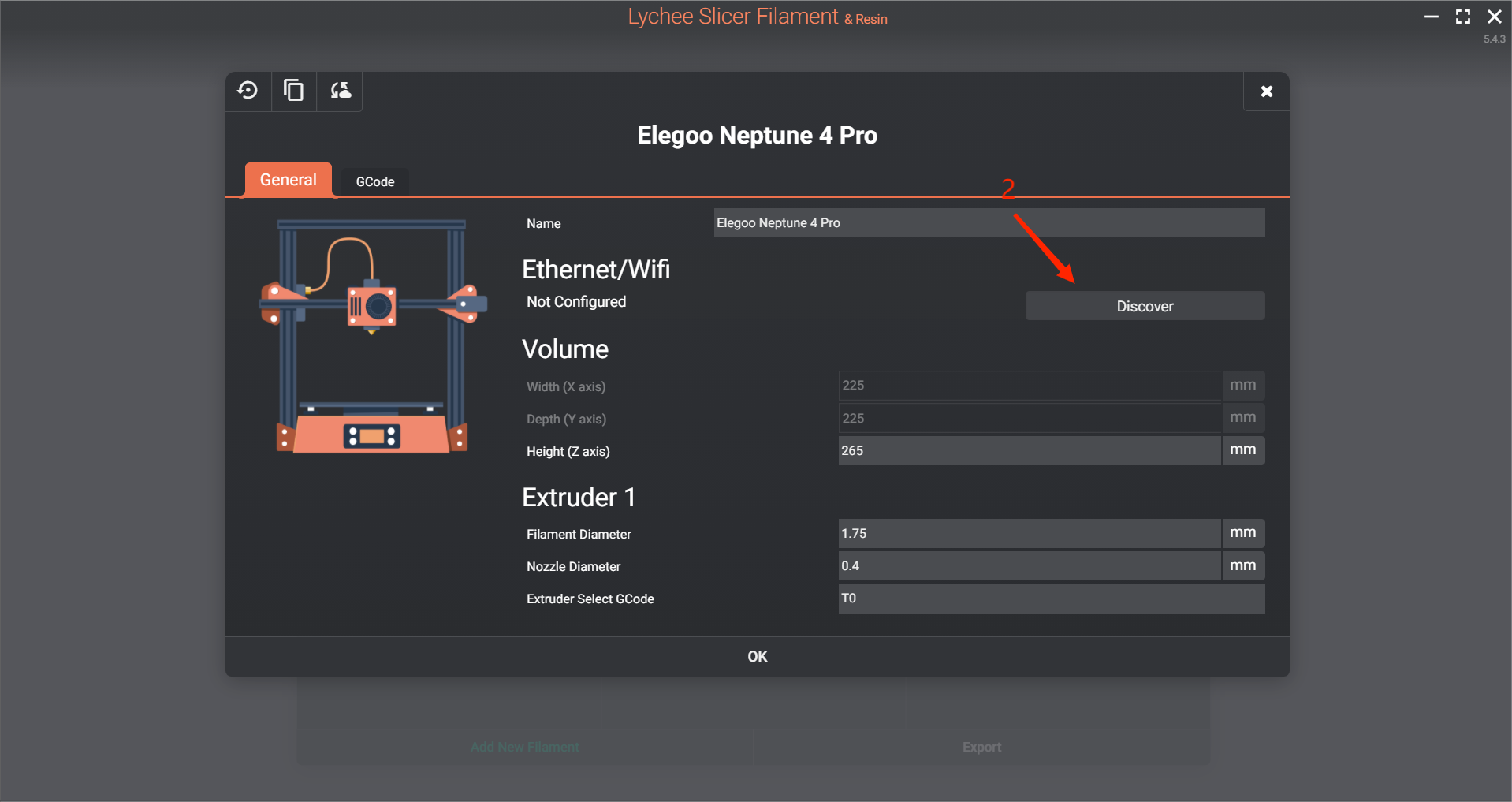The image size is (1512, 802).
Task: Click the Elegoo printer illustration thumbnail
Action: click(x=372, y=337)
